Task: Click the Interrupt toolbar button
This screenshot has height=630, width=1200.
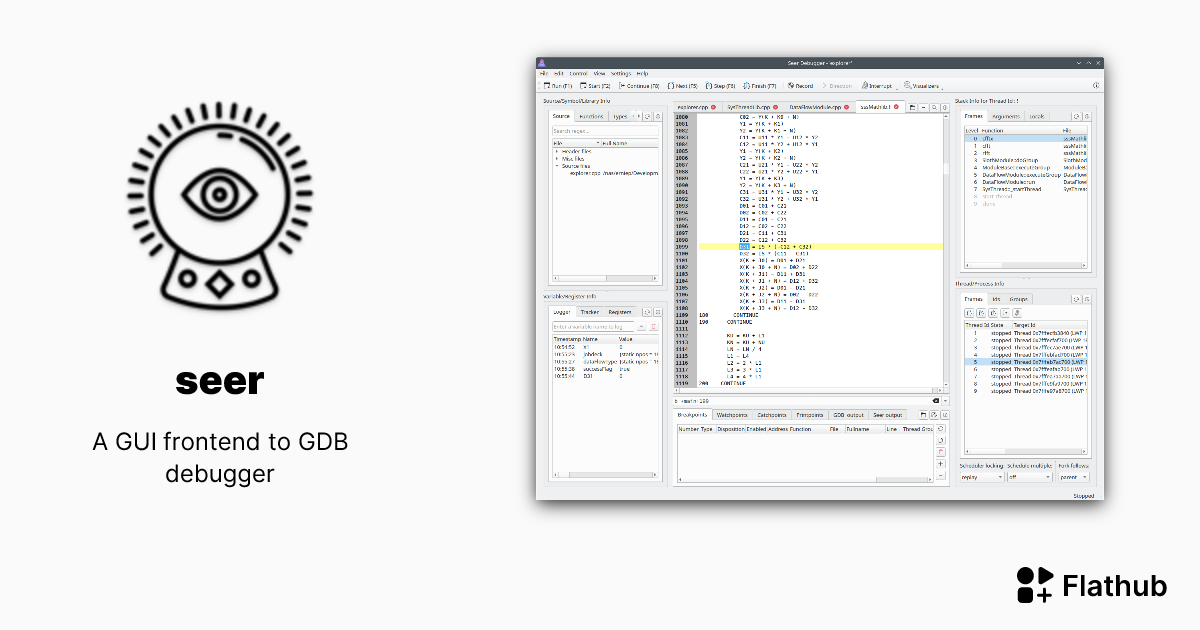Action: pyautogui.click(x=877, y=86)
